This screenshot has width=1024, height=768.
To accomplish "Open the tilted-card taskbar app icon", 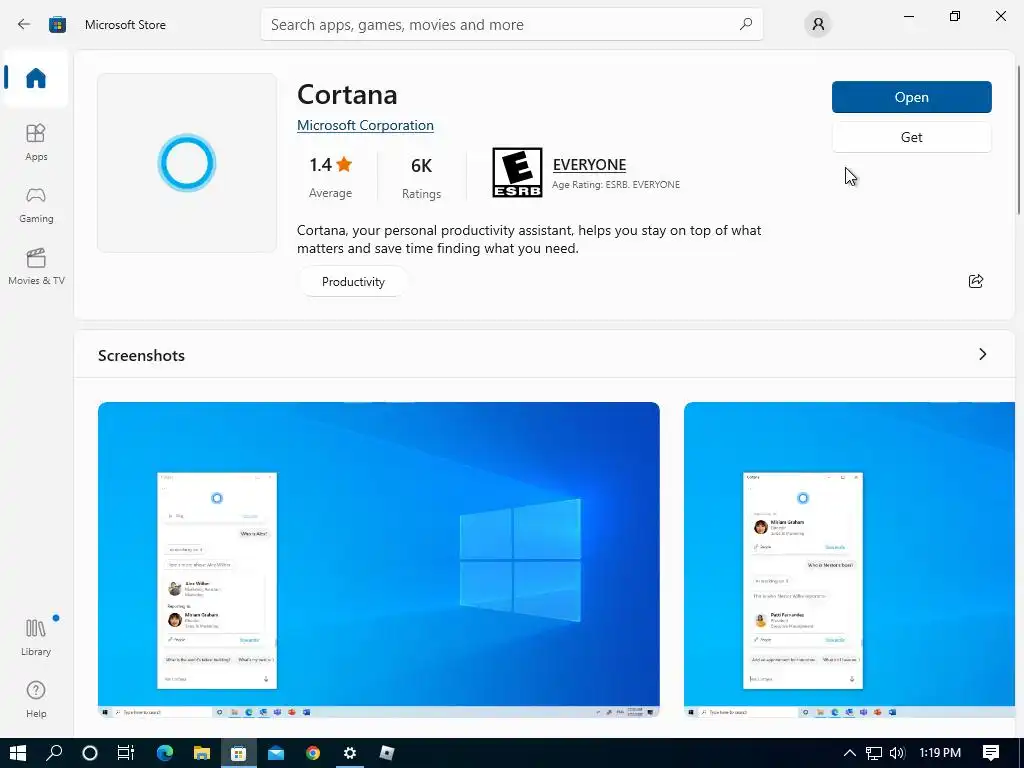I will [x=387, y=753].
